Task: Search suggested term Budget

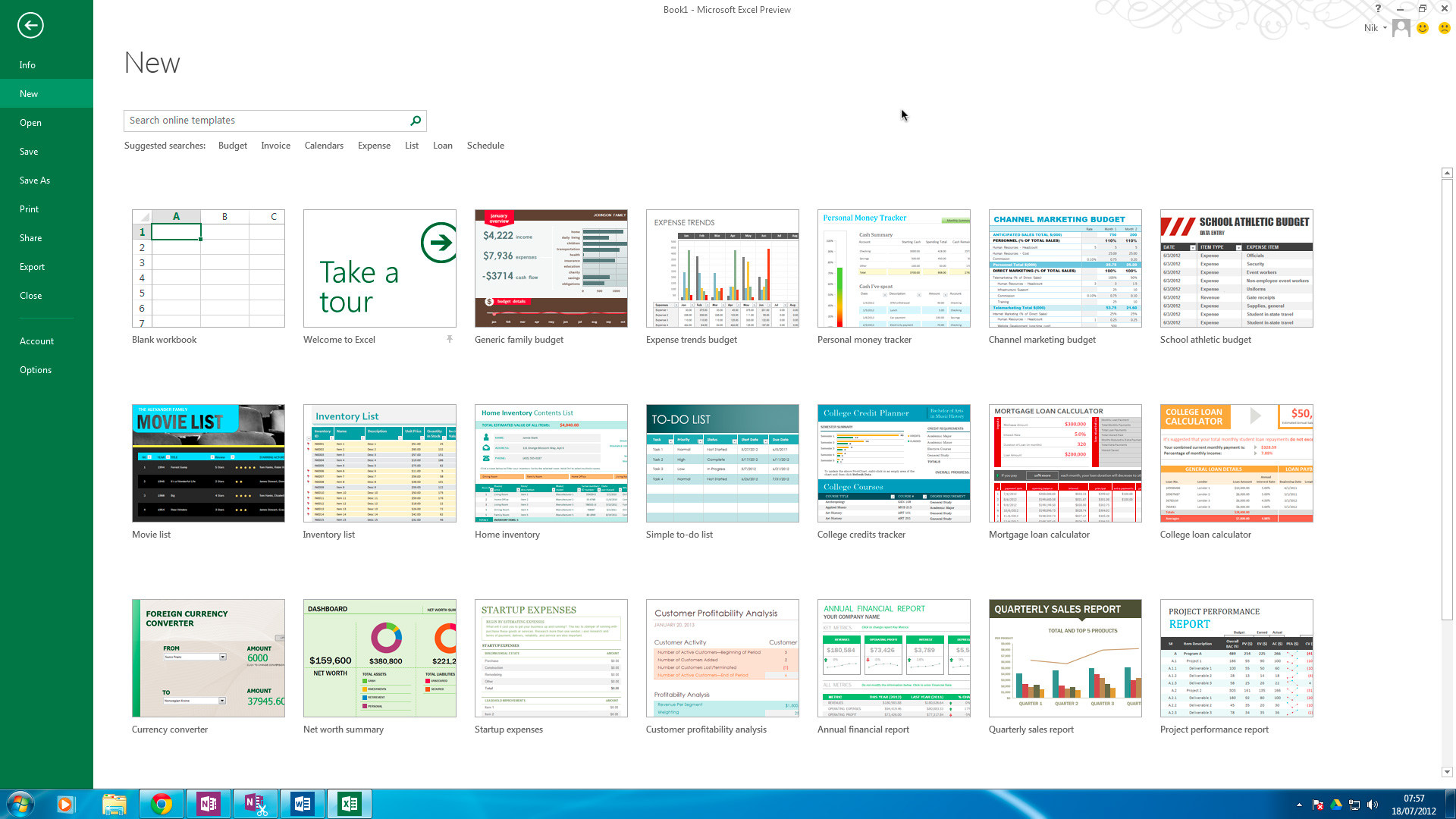Action: [x=232, y=146]
